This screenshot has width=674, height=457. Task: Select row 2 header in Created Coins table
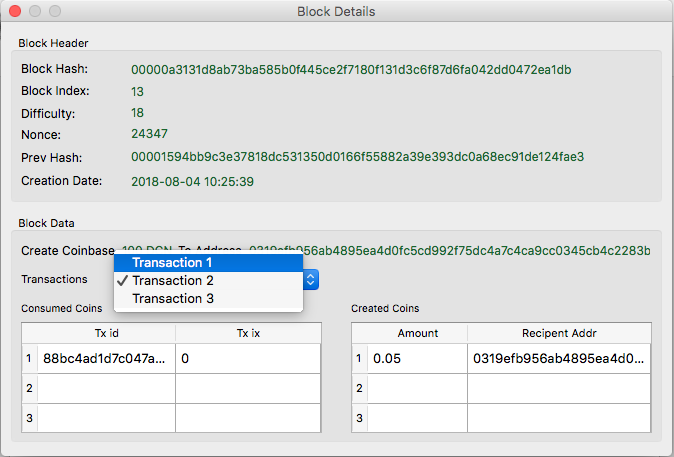359,388
